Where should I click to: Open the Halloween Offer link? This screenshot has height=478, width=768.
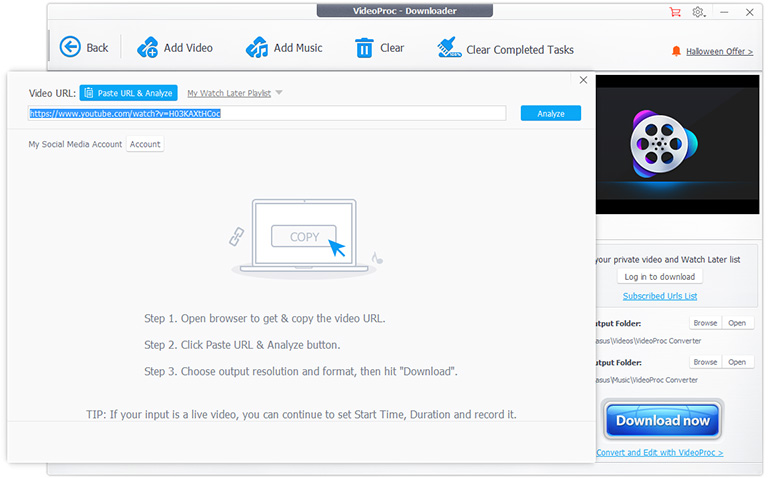click(719, 51)
